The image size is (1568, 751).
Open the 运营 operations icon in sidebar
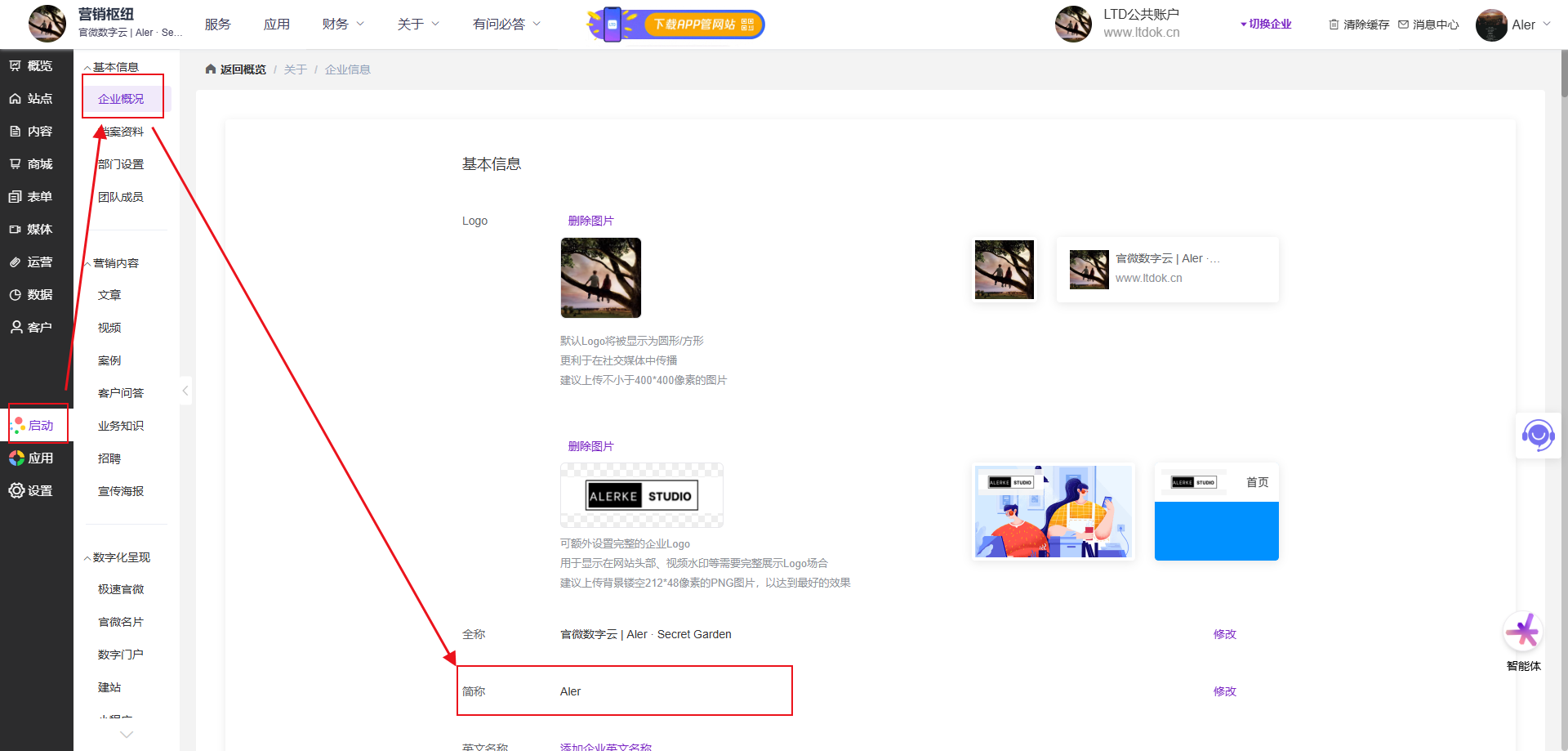click(15, 262)
